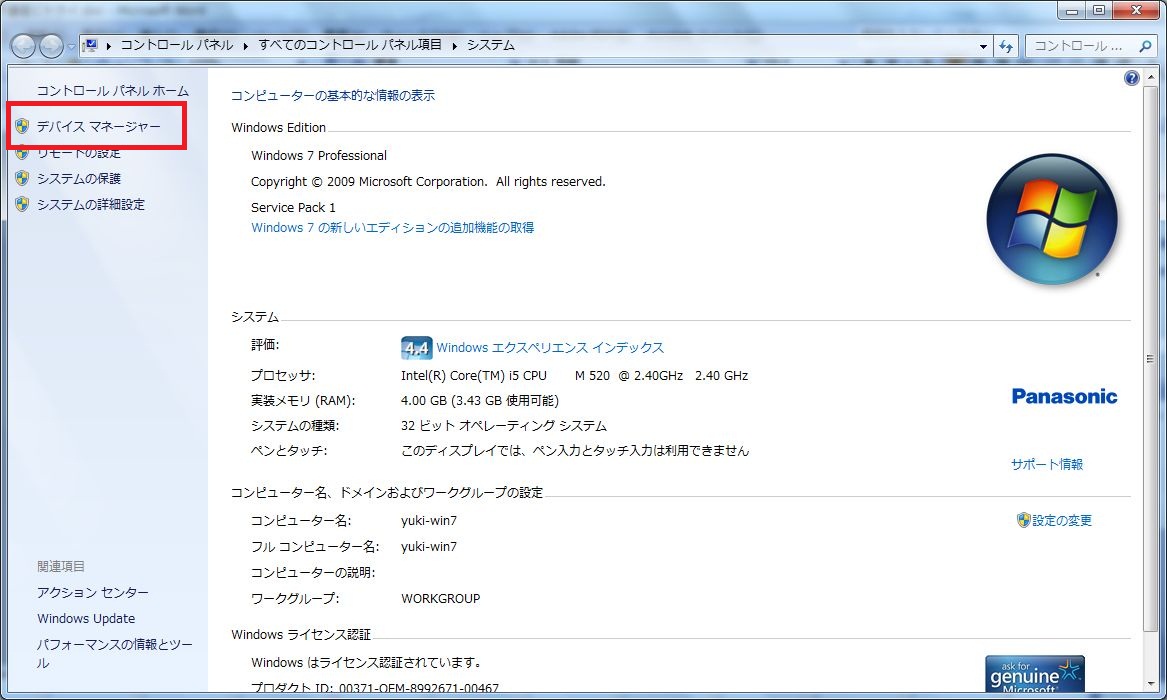Click the ask for genuine Microsoft badge
This screenshot has width=1167, height=700.
(x=1035, y=675)
